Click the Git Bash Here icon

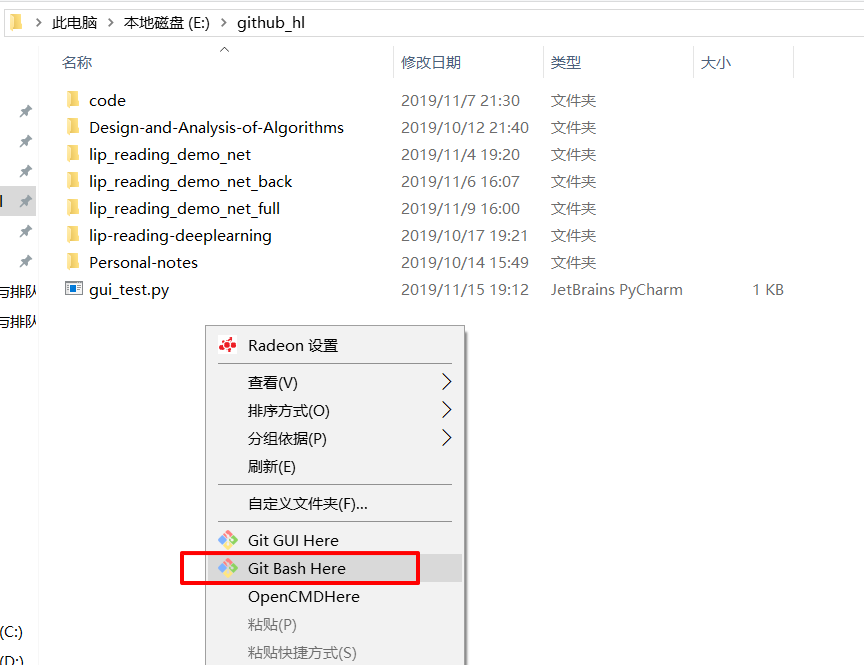click(228, 568)
